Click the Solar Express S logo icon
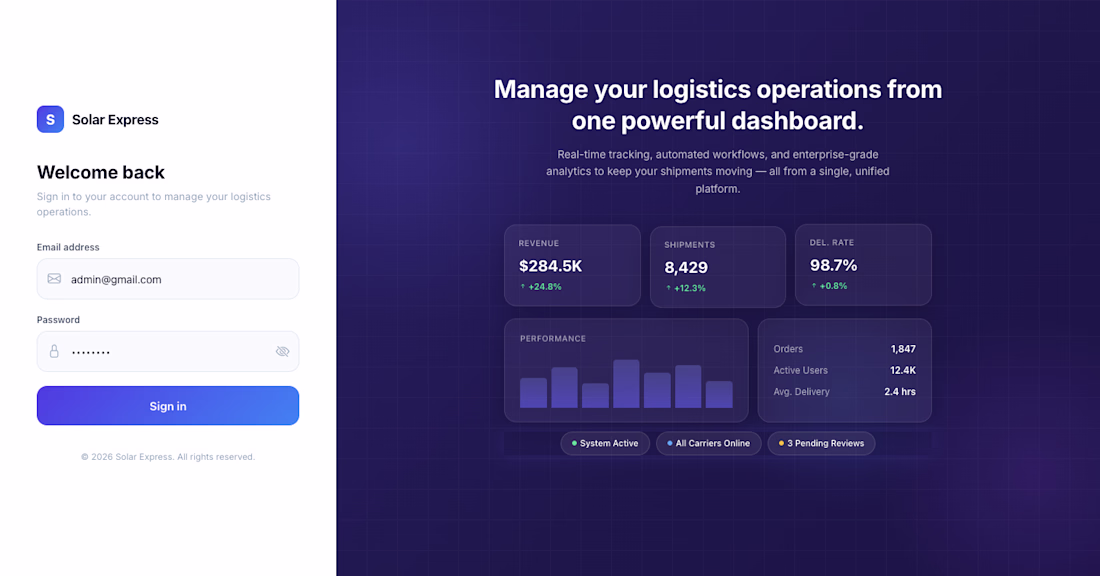 pyautogui.click(x=51, y=119)
